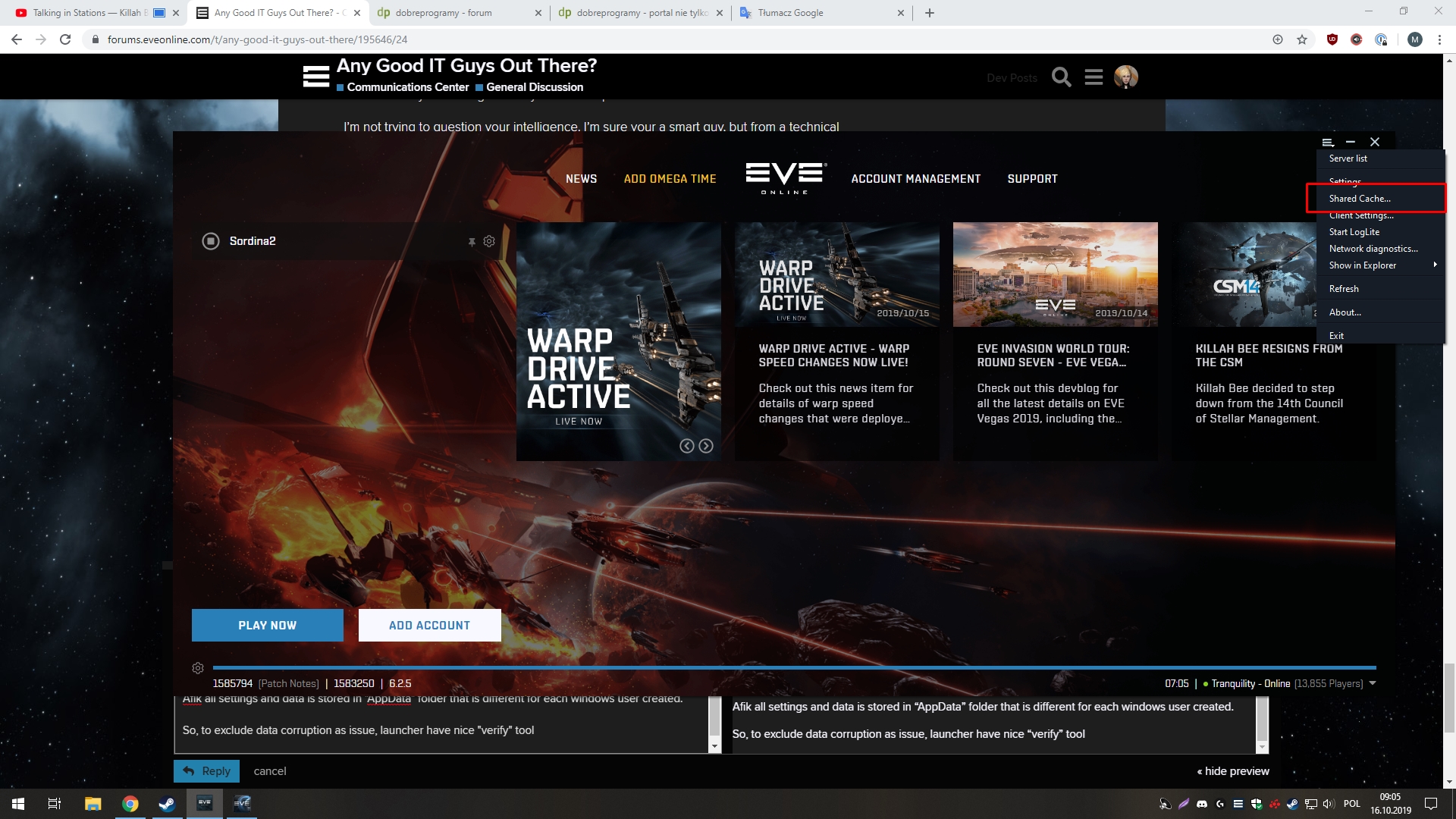The height and width of the screenshot is (819, 1456).
Task: Click the install plus icon in address bar
Action: 1278,39
